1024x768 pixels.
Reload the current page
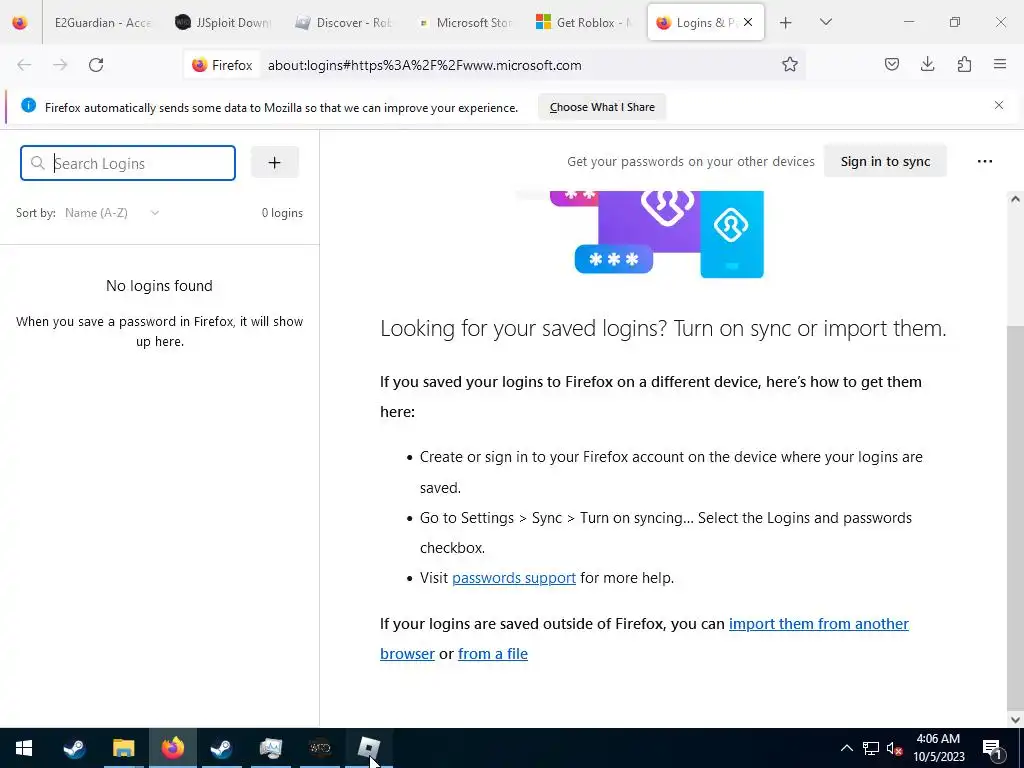click(96, 65)
